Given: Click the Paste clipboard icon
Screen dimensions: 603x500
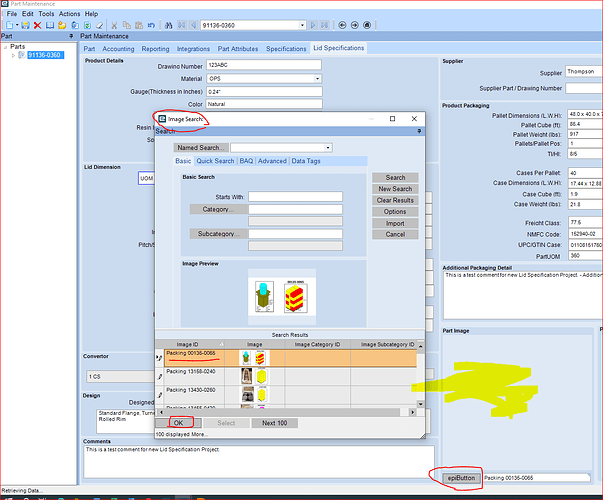Looking at the screenshot, I should point(139,25).
